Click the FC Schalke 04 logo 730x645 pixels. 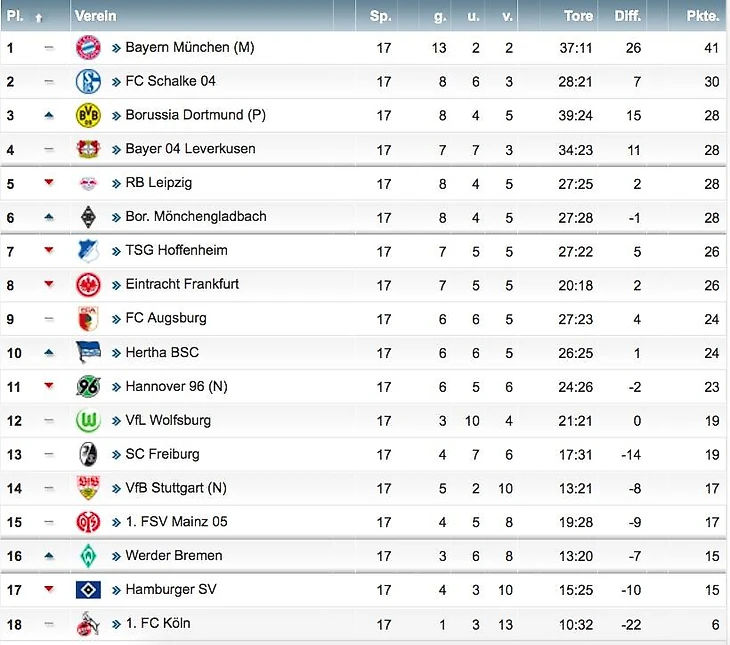[88, 81]
